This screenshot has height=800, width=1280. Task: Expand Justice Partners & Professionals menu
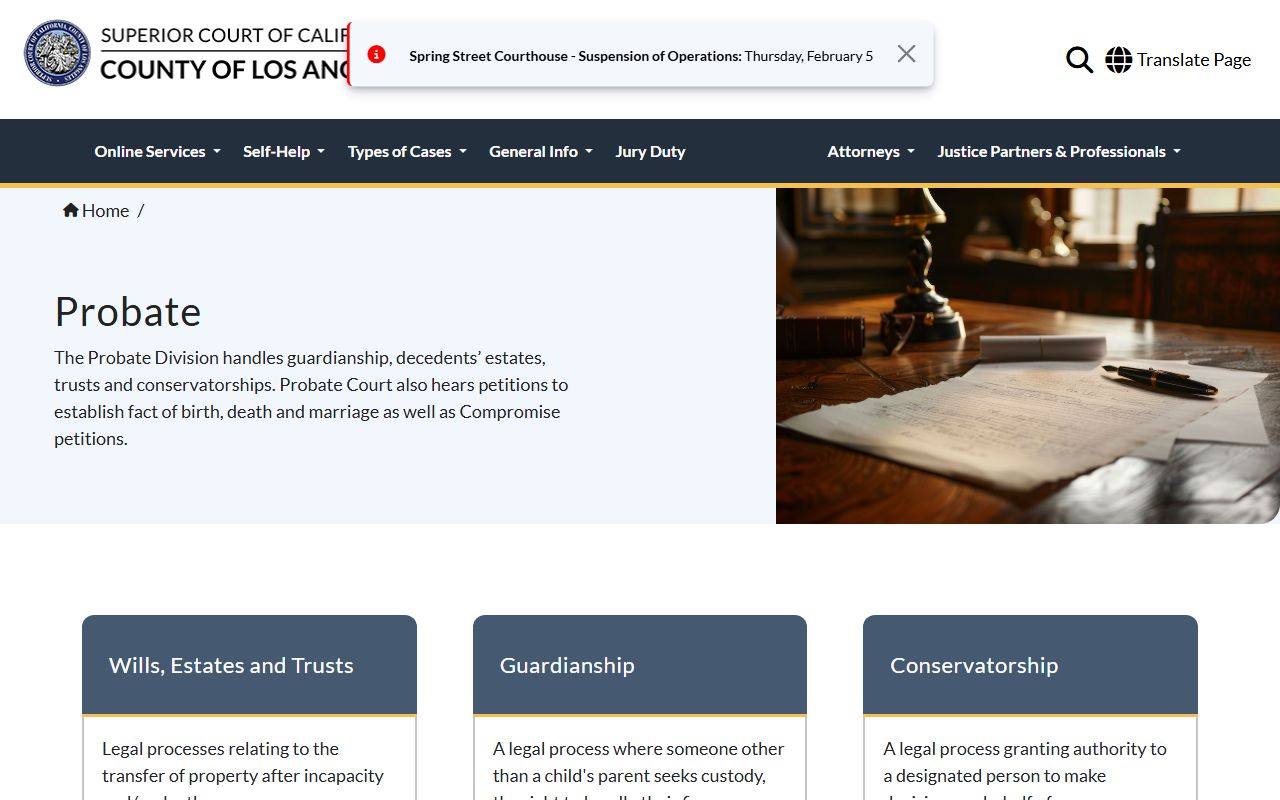click(1059, 152)
